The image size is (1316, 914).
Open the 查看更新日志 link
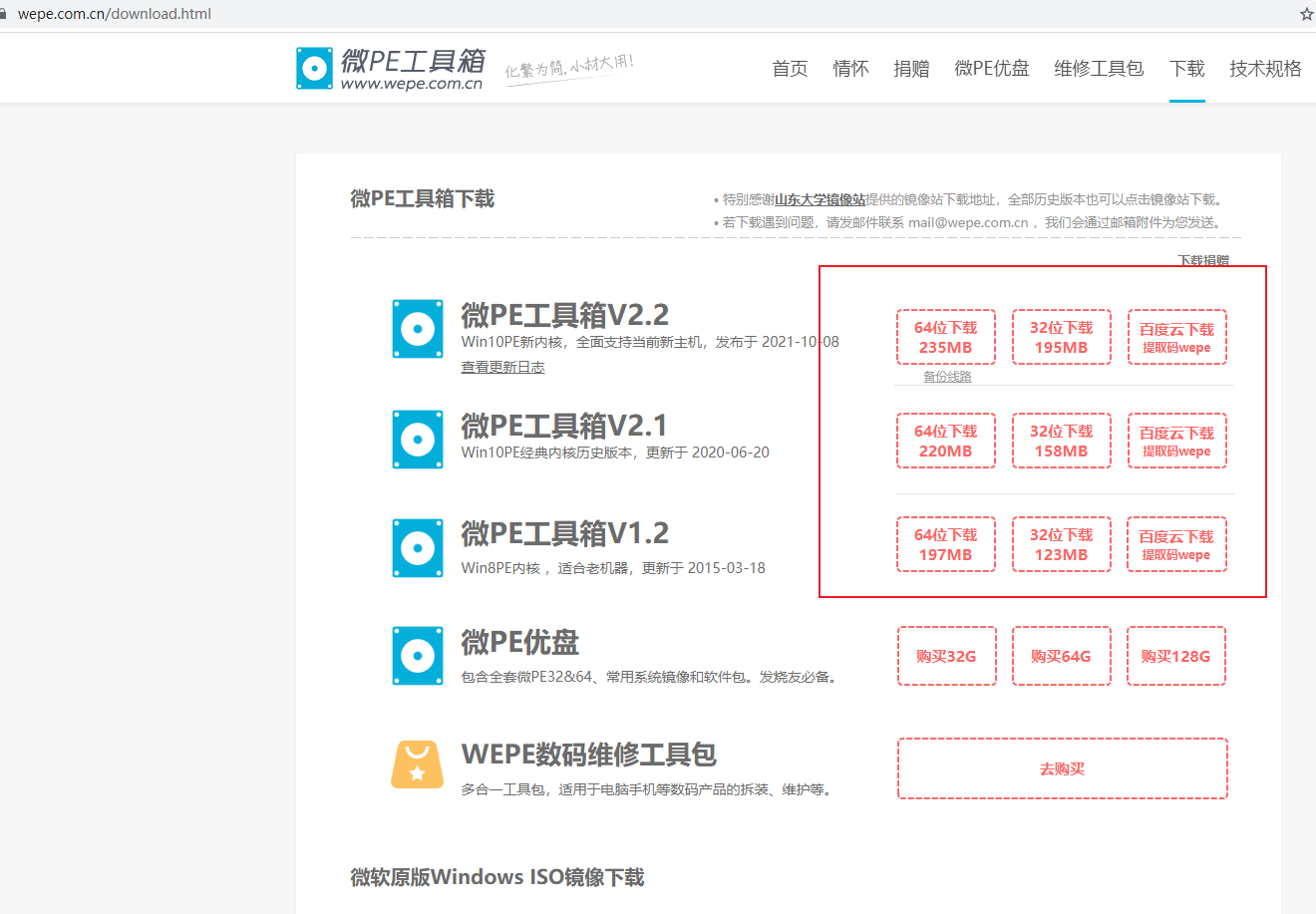click(x=502, y=367)
